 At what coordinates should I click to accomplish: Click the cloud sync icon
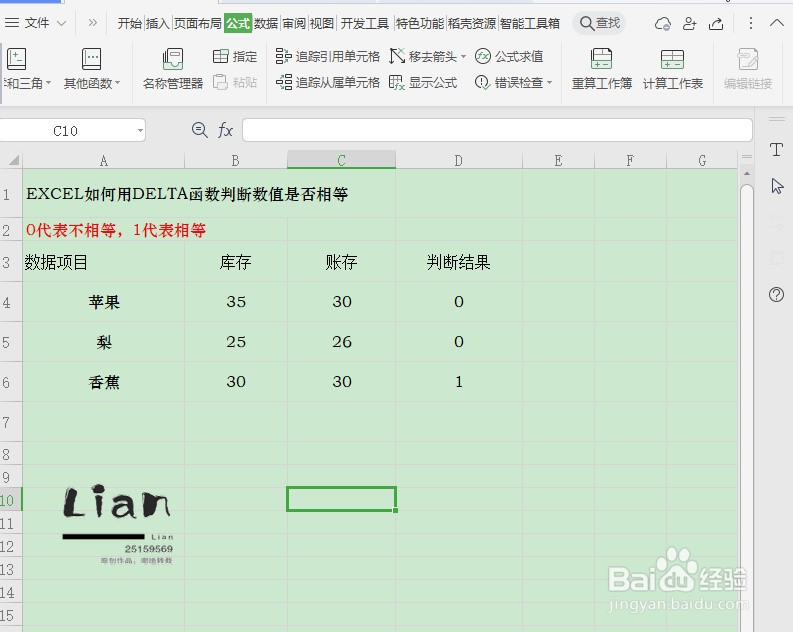tap(663, 23)
